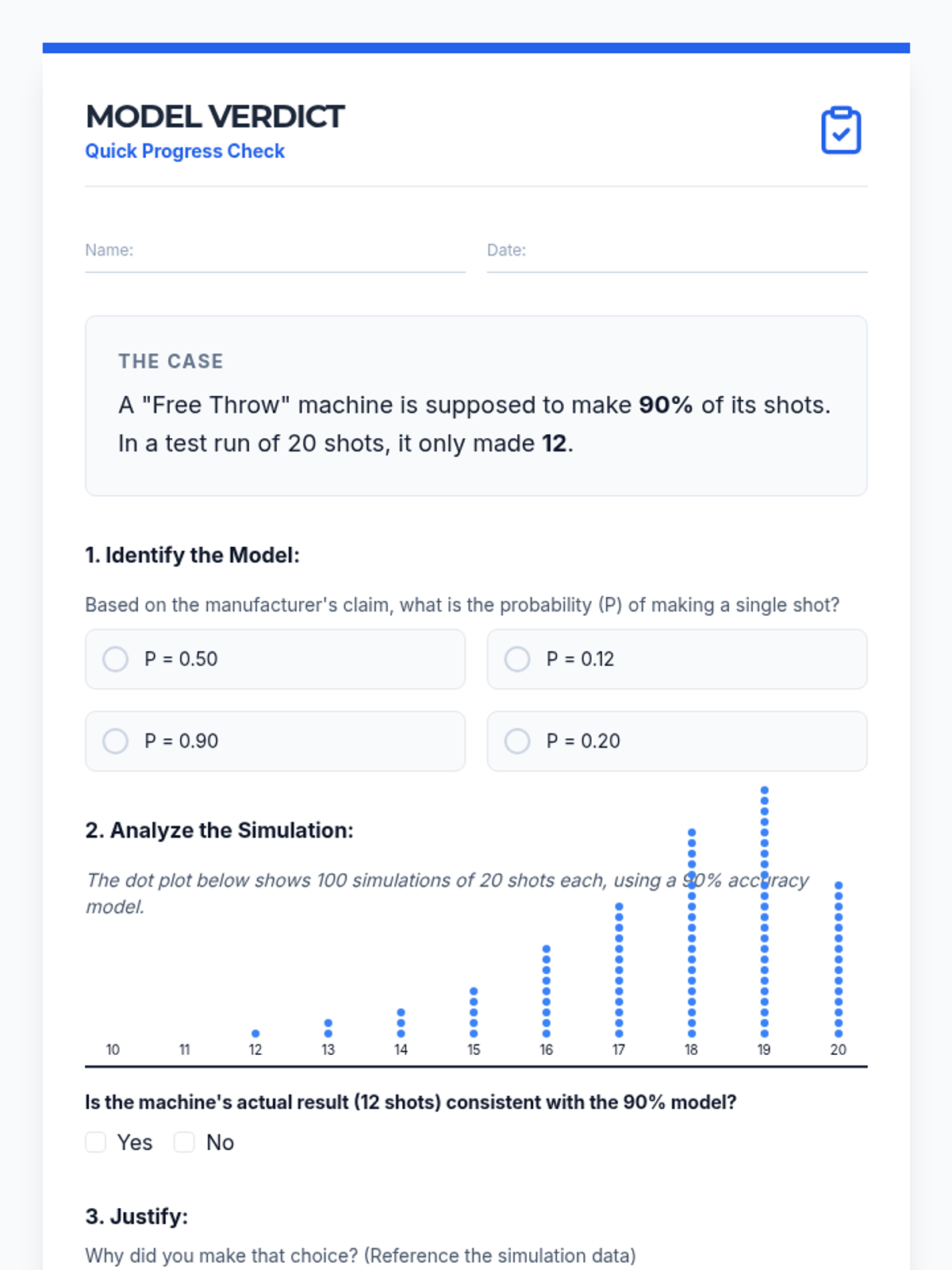Click the axis label 20
952x1270 pixels.
pos(839,1049)
